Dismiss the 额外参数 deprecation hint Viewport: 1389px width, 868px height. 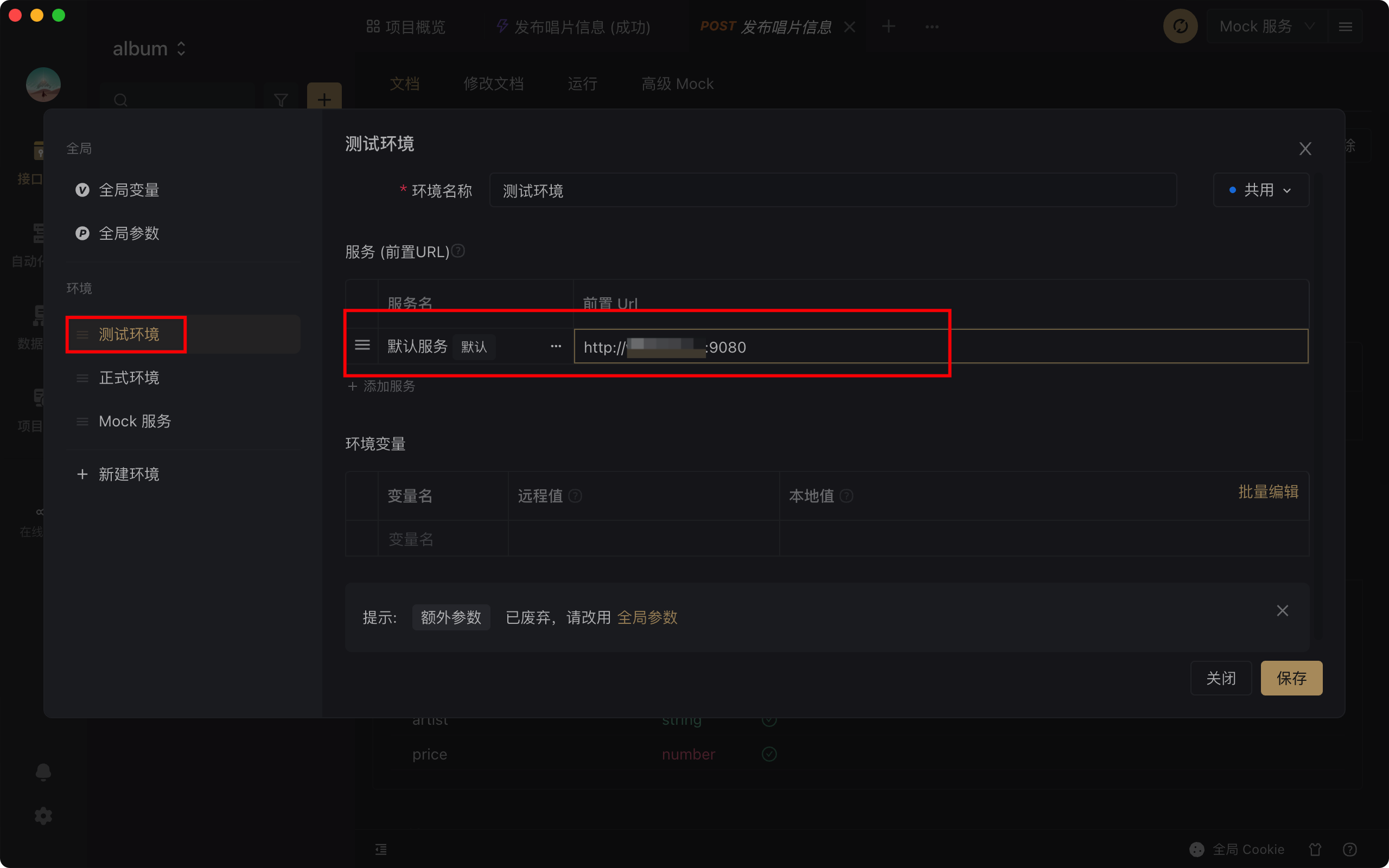pyautogui.click(x=1282, y=611)
